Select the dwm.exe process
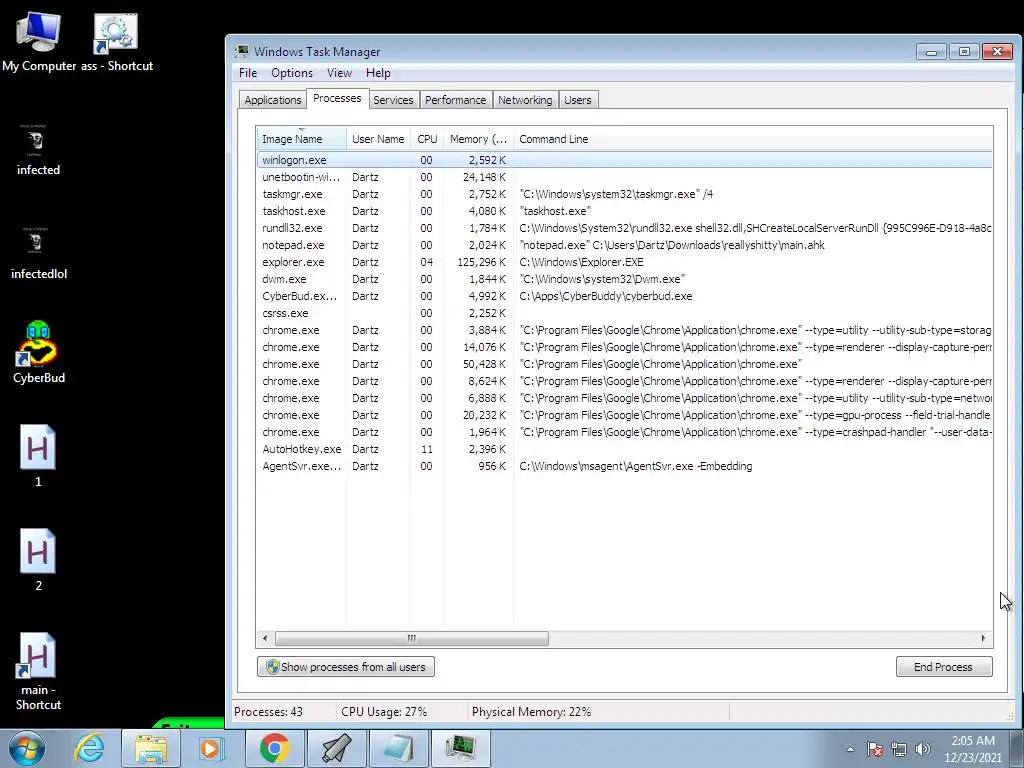 pyautogui.click(x=624, y=279)
